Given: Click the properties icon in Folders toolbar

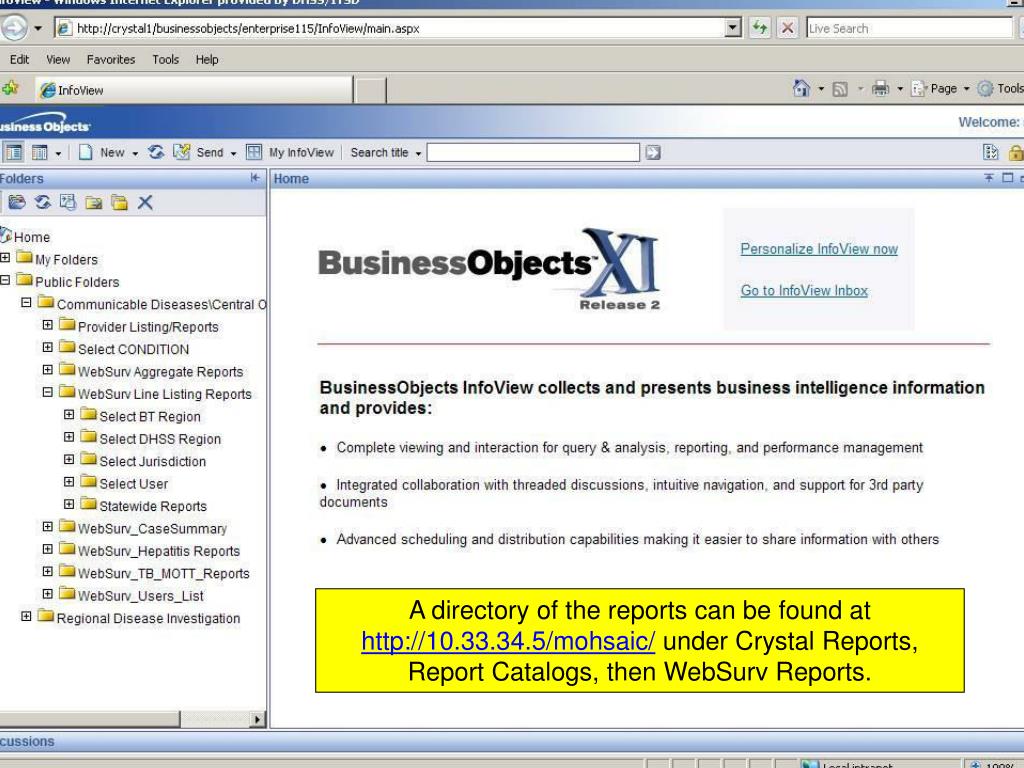Looking at the screenshot, I should [x=67, y=202].
